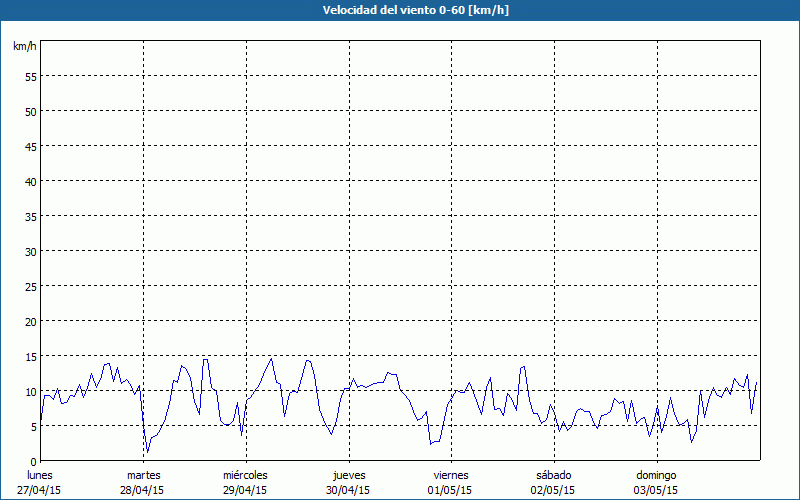Click the date 02/05/15 under sábado
Screen dimensions: 800x500
pyautogui.click(x=553, y=490)
